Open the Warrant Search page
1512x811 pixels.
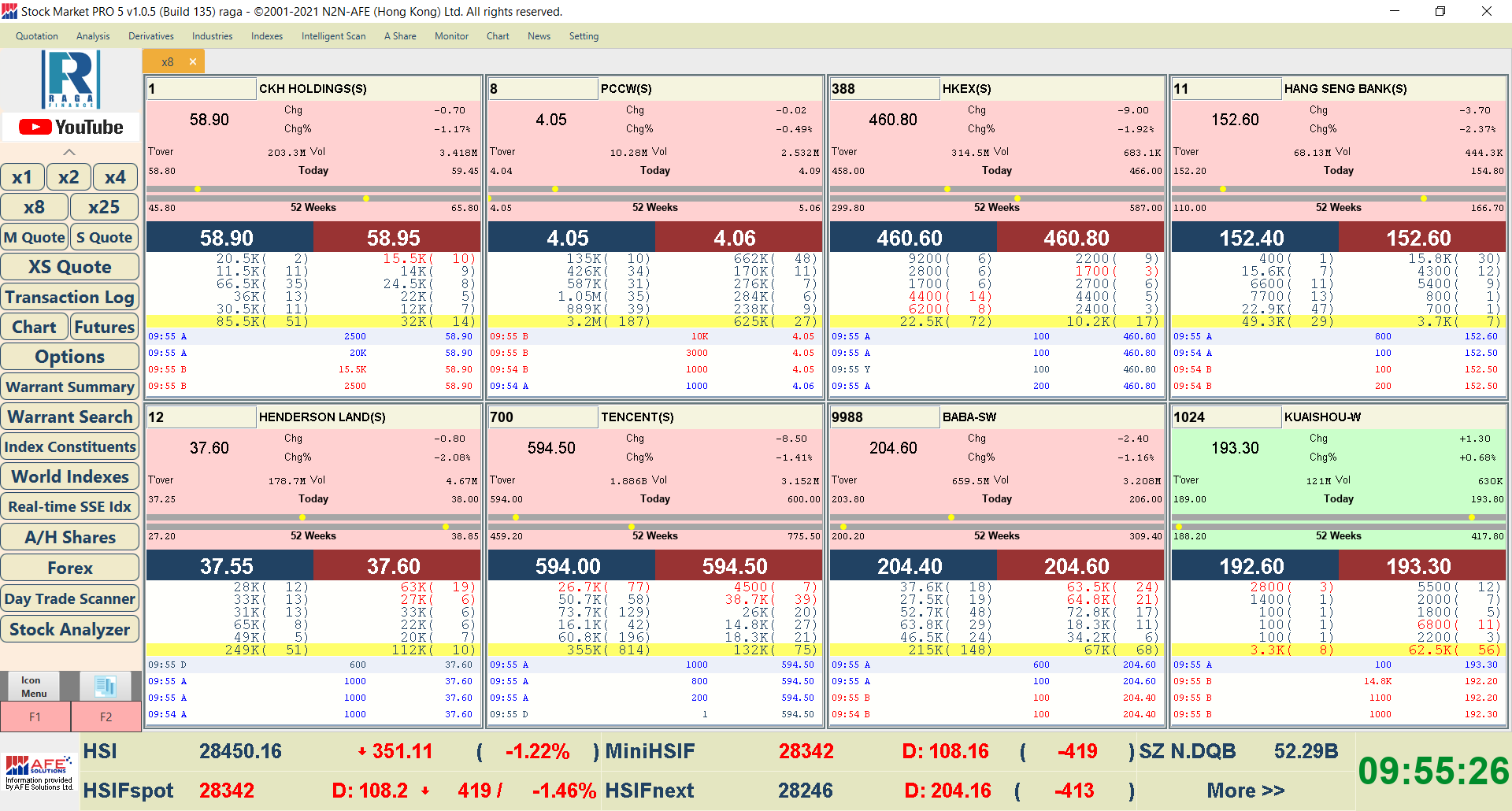[70, 417]
